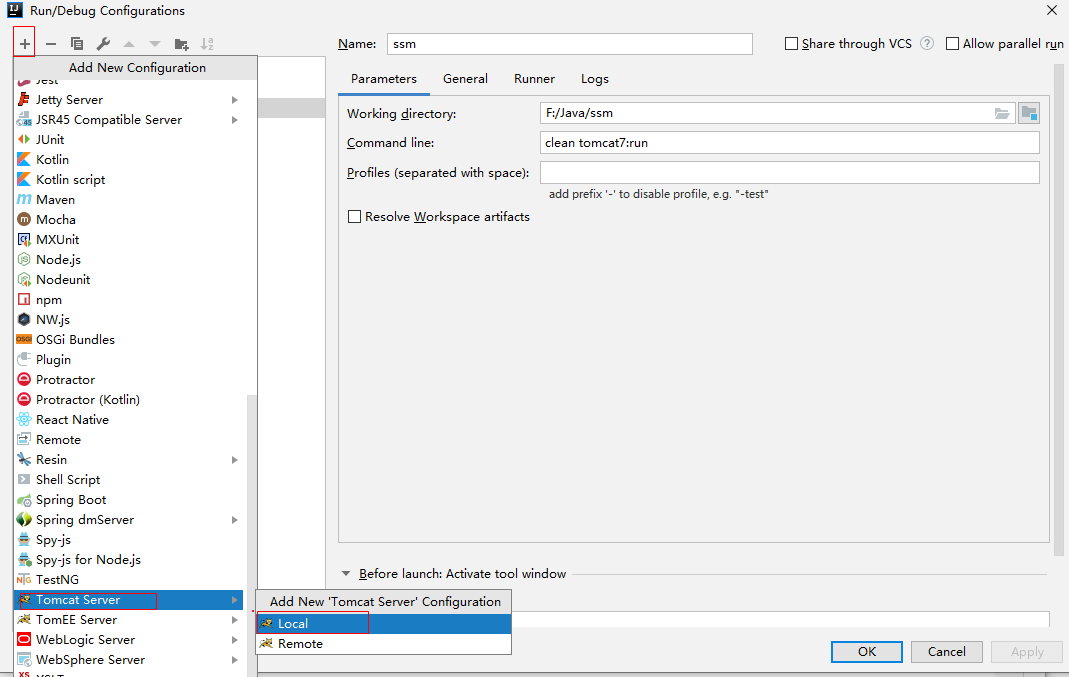Screen dimensions: 1069x677
Task: Collapse the Before launch section triangle
Action: tap(346, 574)
